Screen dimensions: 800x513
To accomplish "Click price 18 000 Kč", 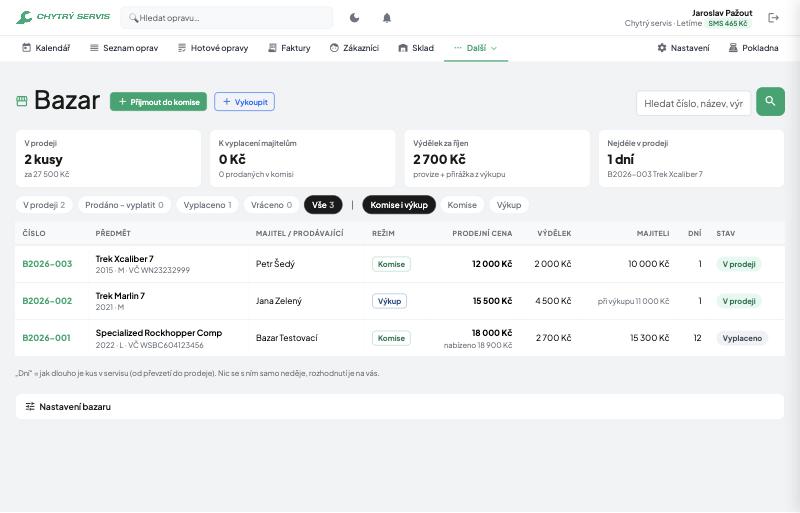I will click(x=492, y=333).
